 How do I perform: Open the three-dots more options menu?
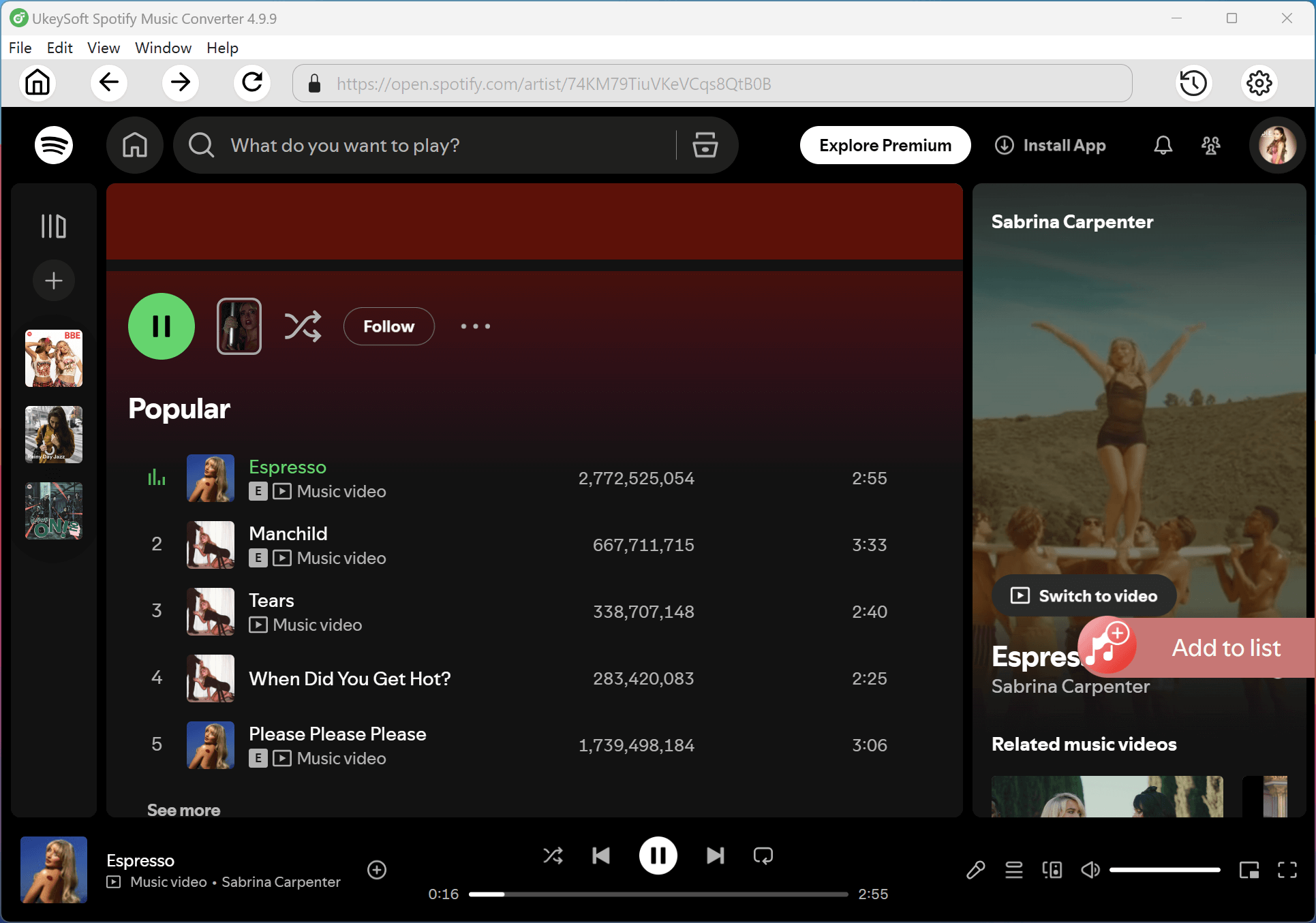[x=475, y=326]
